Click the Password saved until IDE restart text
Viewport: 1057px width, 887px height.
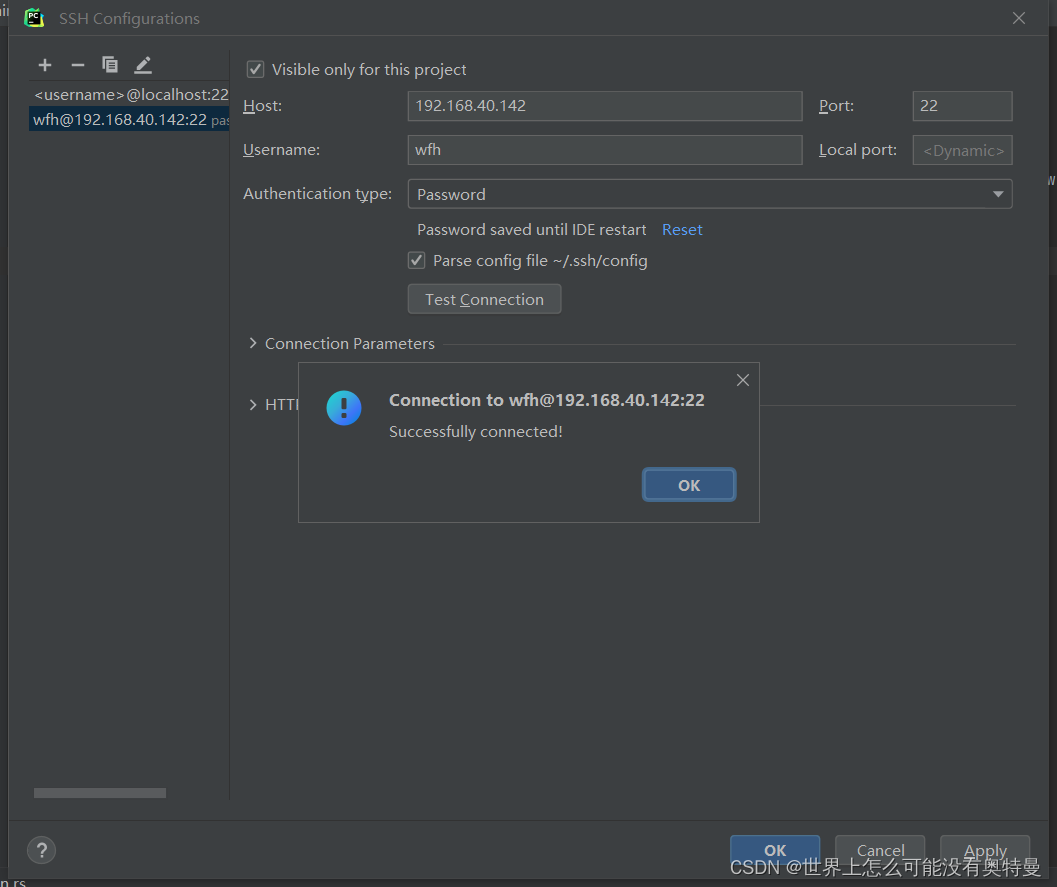531,230
